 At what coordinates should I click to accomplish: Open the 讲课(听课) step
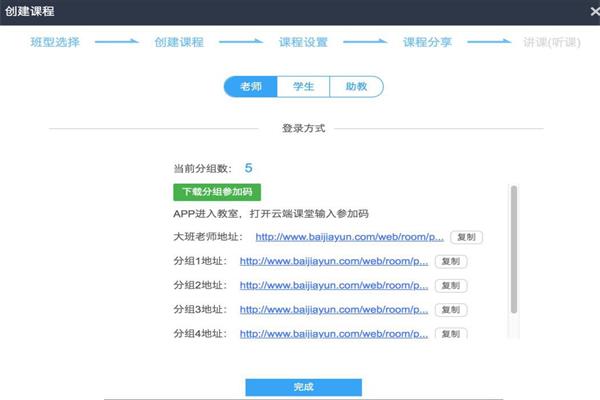550,43
